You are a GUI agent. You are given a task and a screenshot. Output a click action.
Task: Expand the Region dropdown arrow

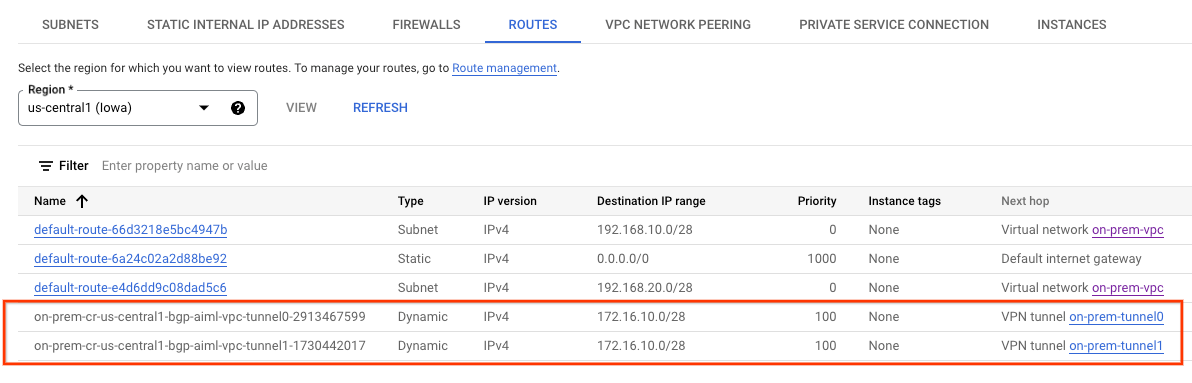tap(204, 108)
